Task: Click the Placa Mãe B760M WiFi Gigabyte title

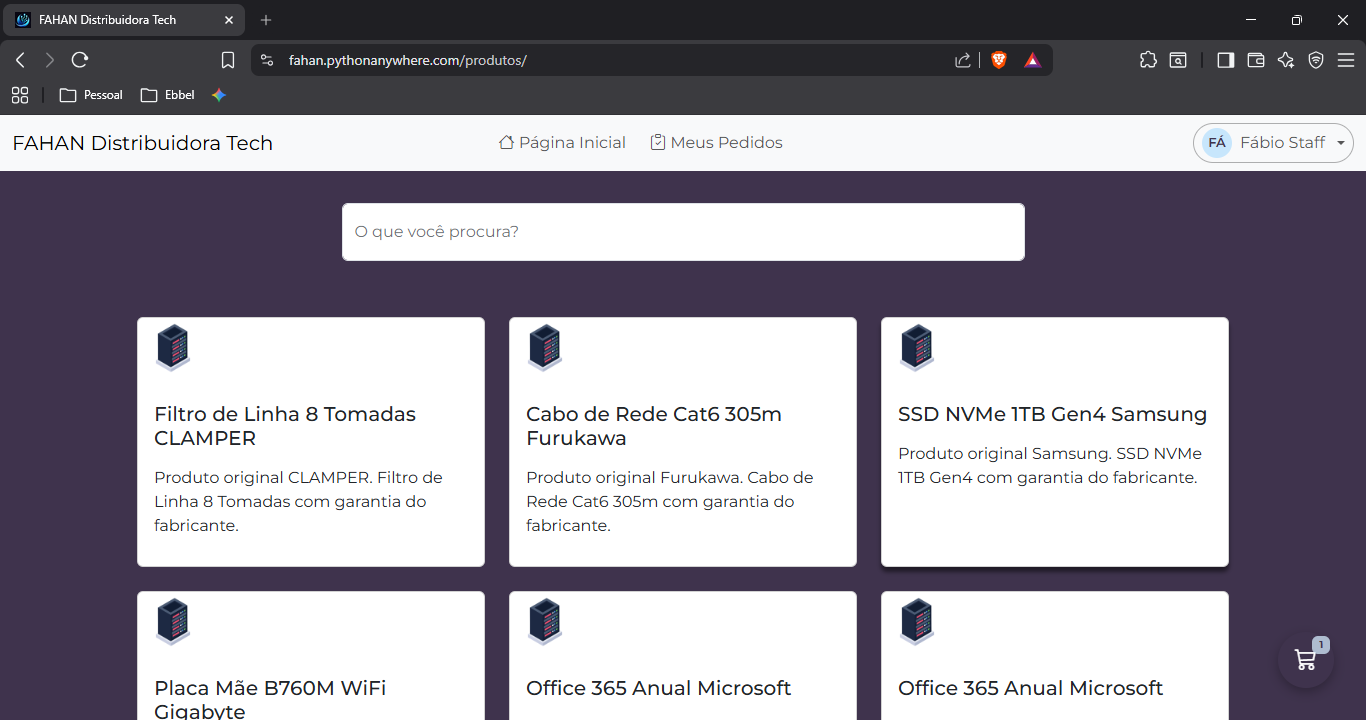Action: (270, 699)
